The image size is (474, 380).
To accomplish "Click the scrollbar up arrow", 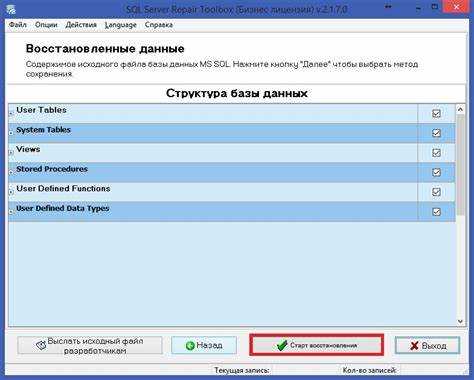I will [460, 109].
